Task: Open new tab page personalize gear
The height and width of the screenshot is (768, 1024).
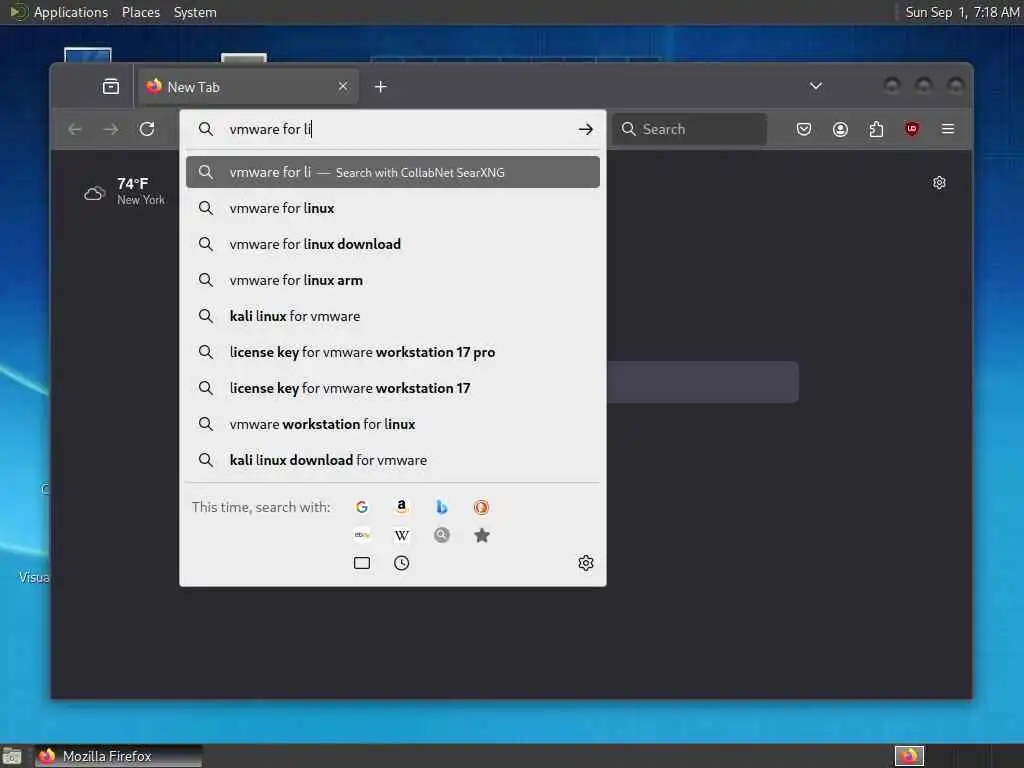Action: [x=939, y=183]
